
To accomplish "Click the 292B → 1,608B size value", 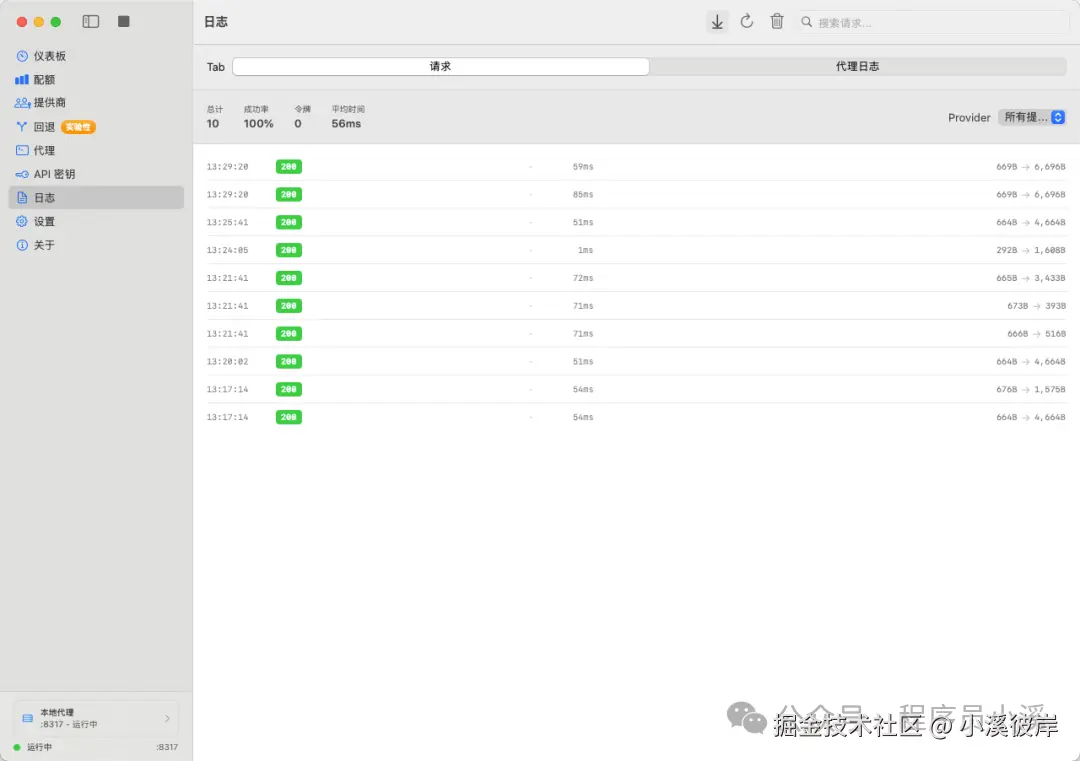I will pyautogui.click(x=1030, y=250).
